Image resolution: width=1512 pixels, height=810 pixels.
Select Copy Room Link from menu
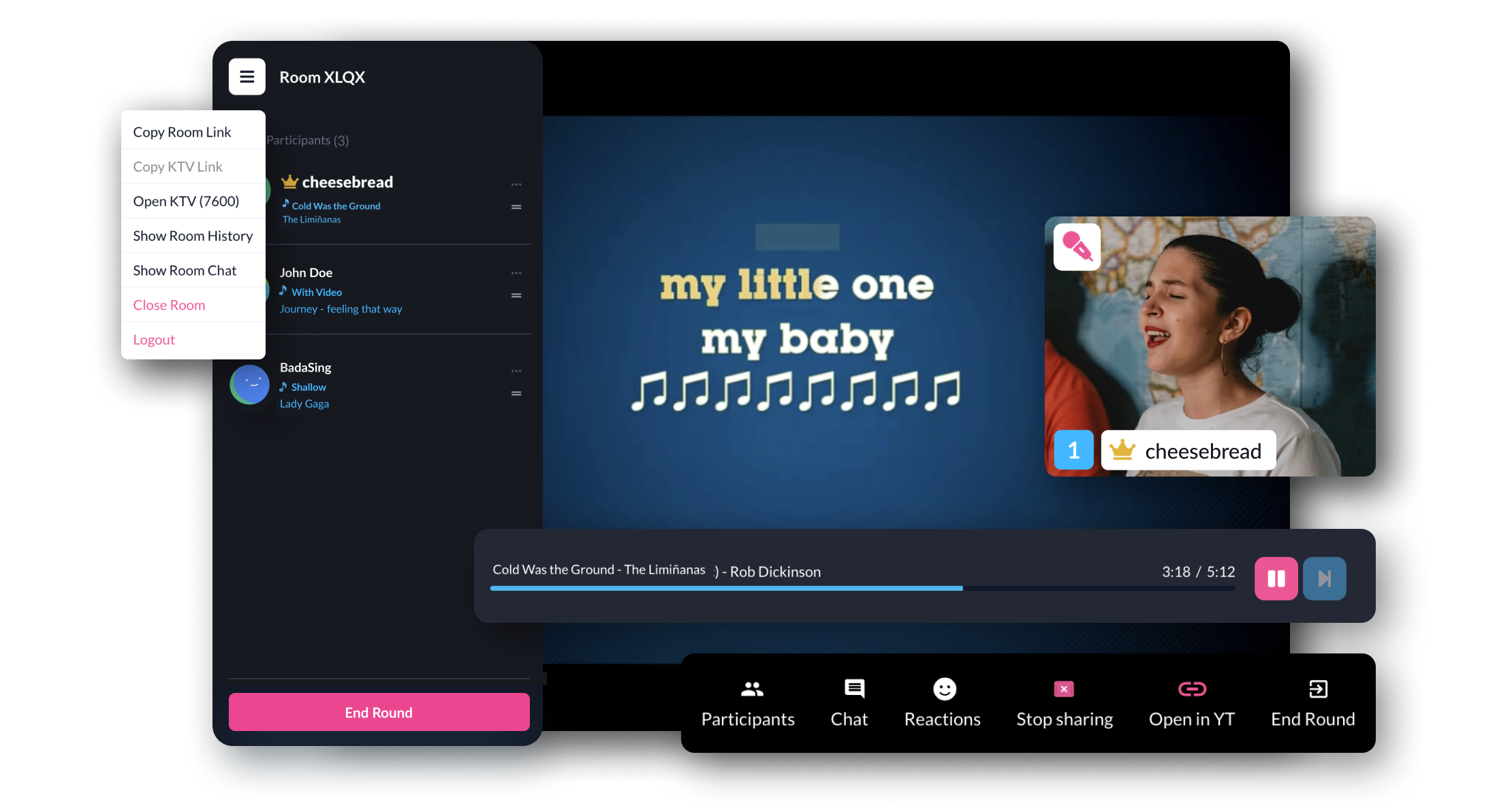coord(193,132)
